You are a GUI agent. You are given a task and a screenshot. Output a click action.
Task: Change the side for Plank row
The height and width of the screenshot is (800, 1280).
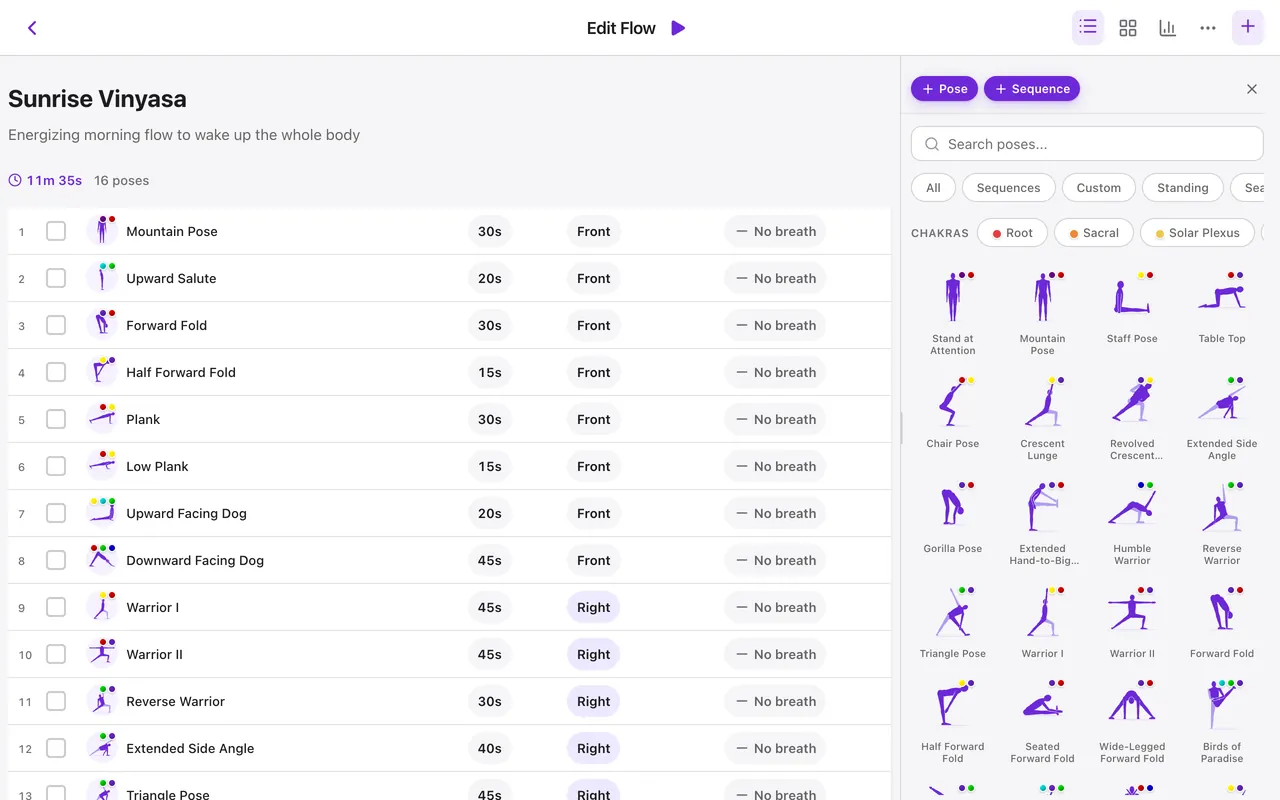tap(593, 419)
